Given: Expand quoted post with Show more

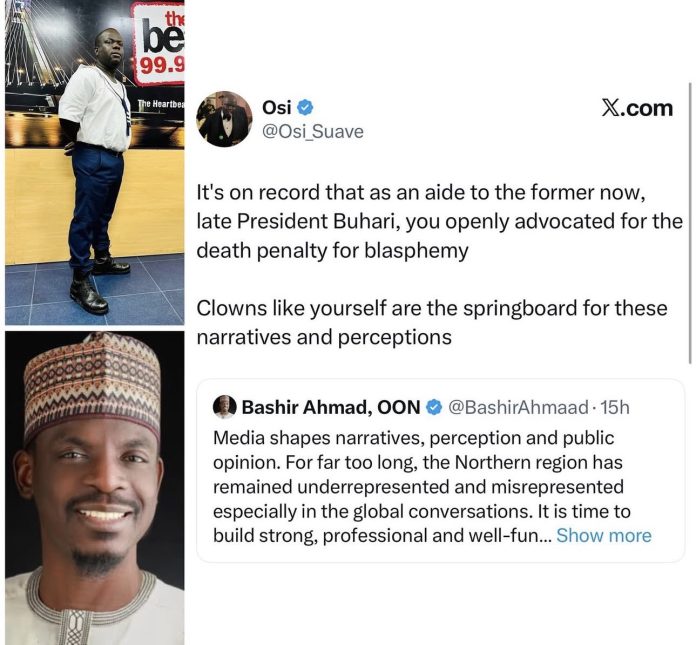Looking at the screenshot, I should point(603,535).
